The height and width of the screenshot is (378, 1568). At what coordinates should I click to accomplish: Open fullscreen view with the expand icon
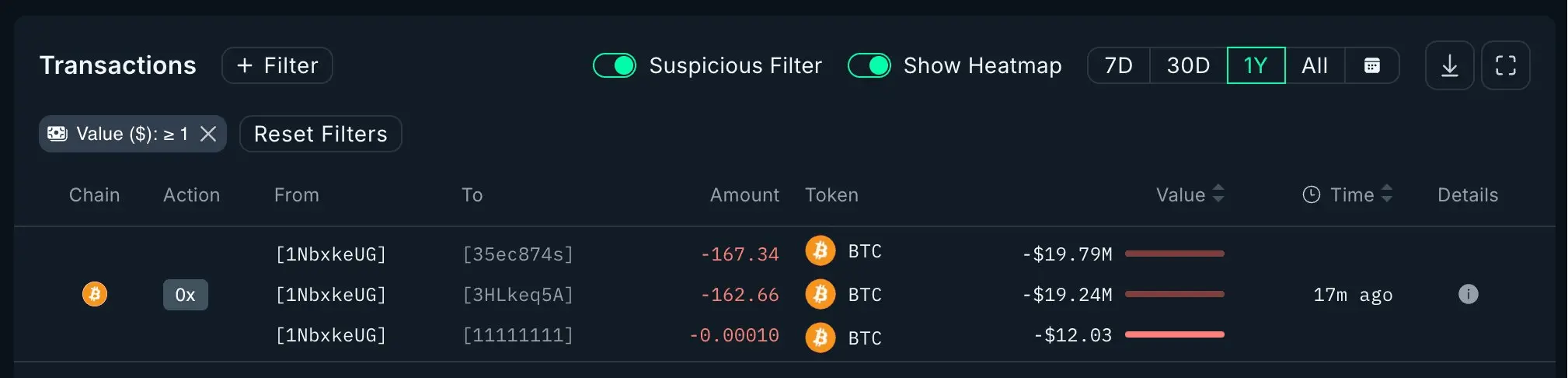click(1505, 65)
